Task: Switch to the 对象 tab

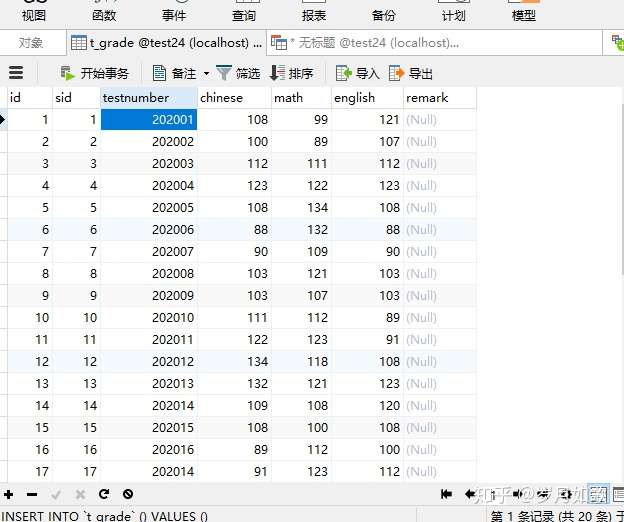Action: click(31, 43)
